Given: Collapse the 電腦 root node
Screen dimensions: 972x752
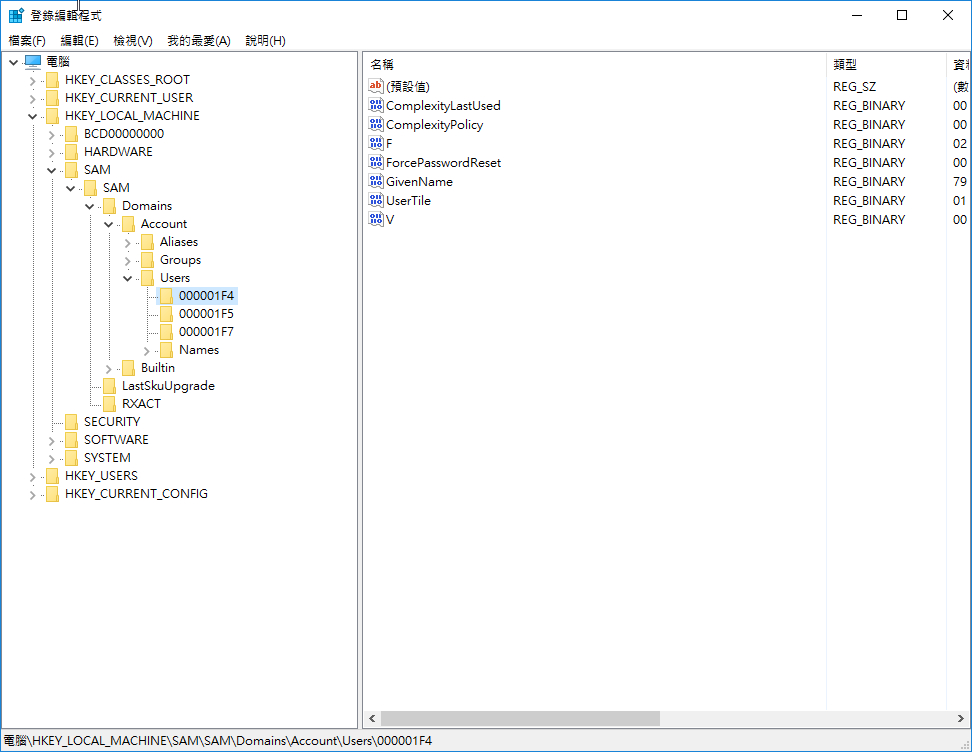Looking at the screenshot, I should coord(14,62).
